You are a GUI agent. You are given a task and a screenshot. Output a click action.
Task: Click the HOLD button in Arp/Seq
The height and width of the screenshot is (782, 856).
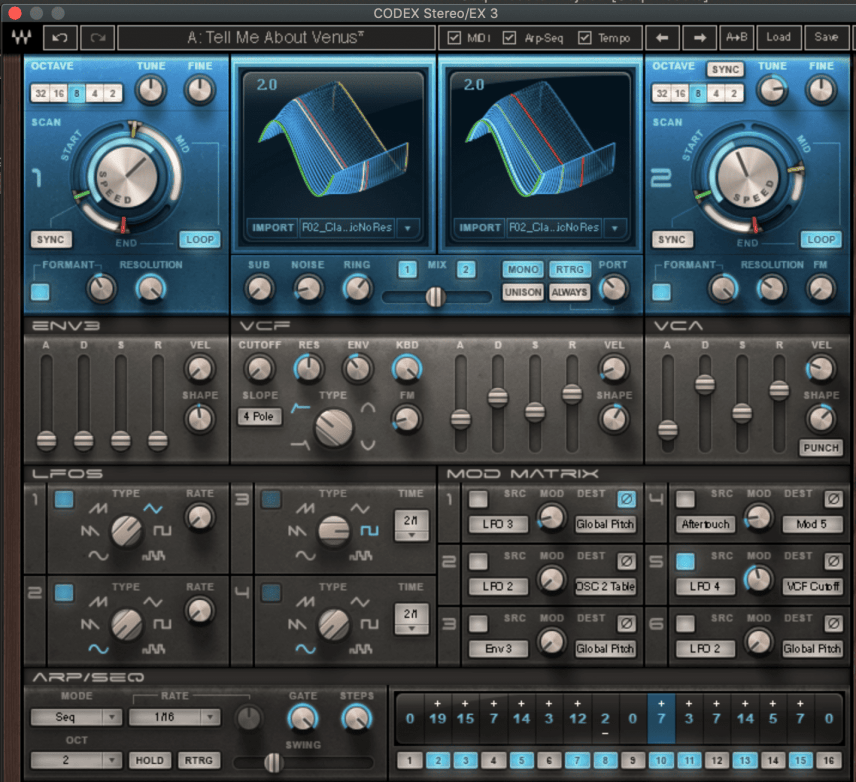point(150,760)
